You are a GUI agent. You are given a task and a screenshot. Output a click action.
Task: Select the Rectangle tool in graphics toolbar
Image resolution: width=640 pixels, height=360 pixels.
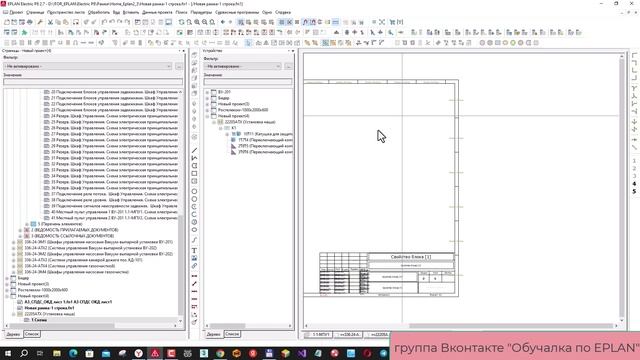194,174
